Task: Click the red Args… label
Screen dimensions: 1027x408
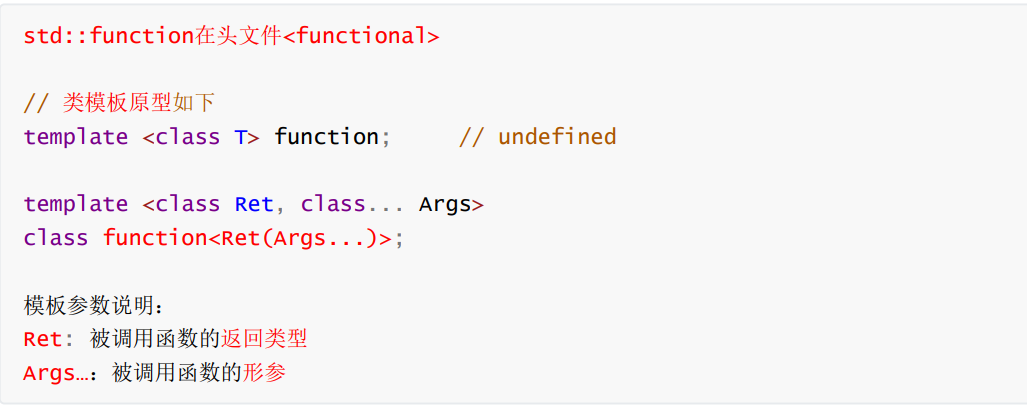Action: 56,374
